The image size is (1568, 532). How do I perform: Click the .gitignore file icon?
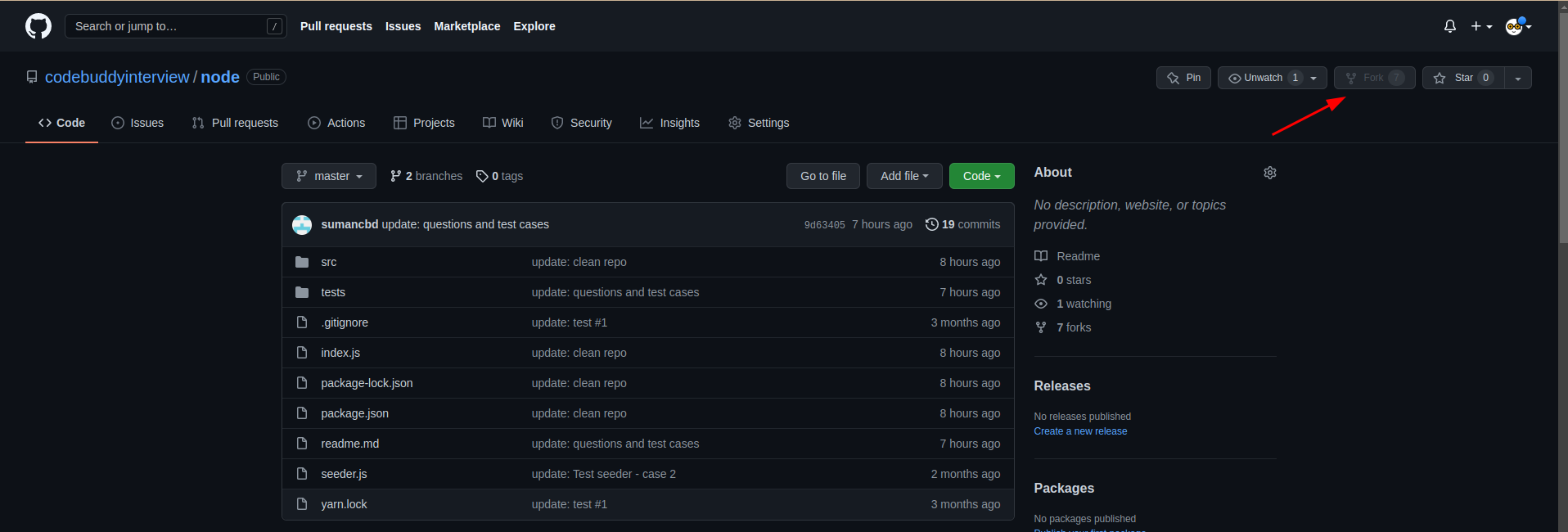click(302, 322)
